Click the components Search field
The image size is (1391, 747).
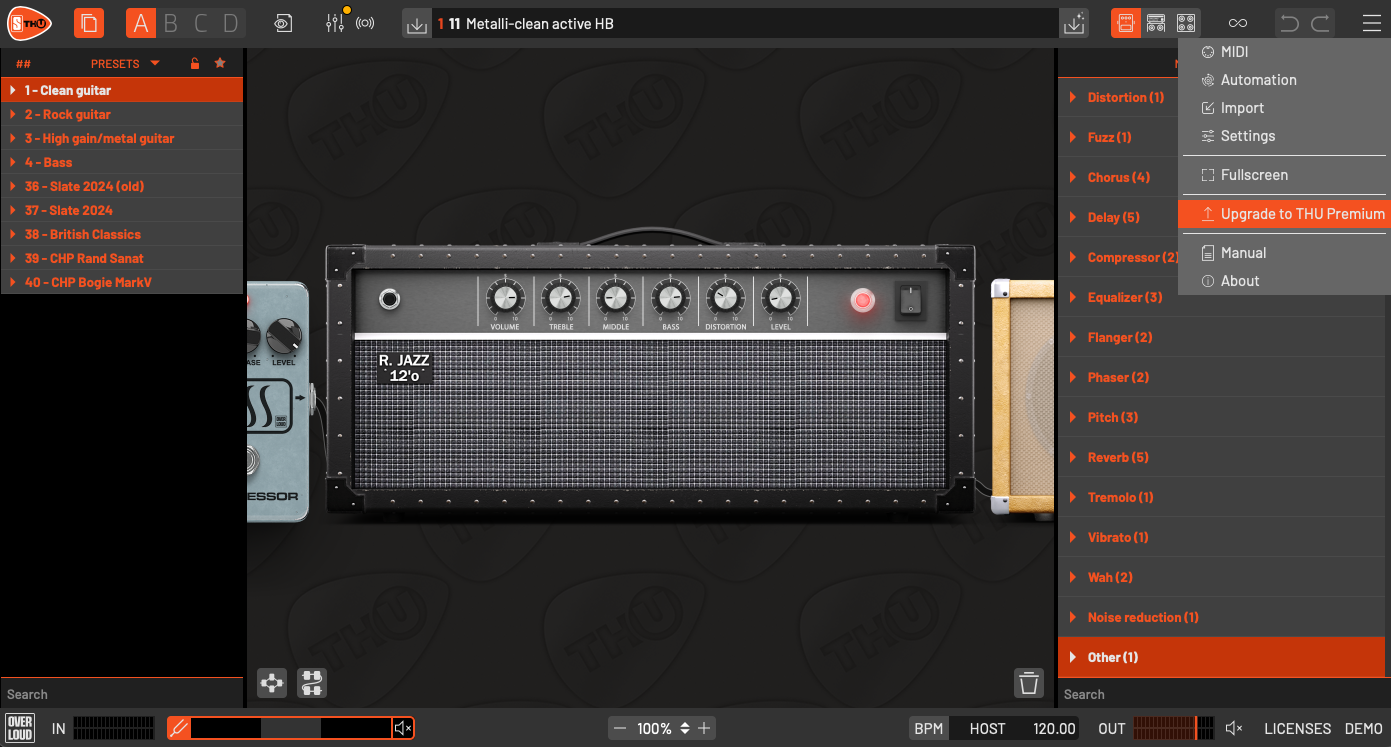1221,694
